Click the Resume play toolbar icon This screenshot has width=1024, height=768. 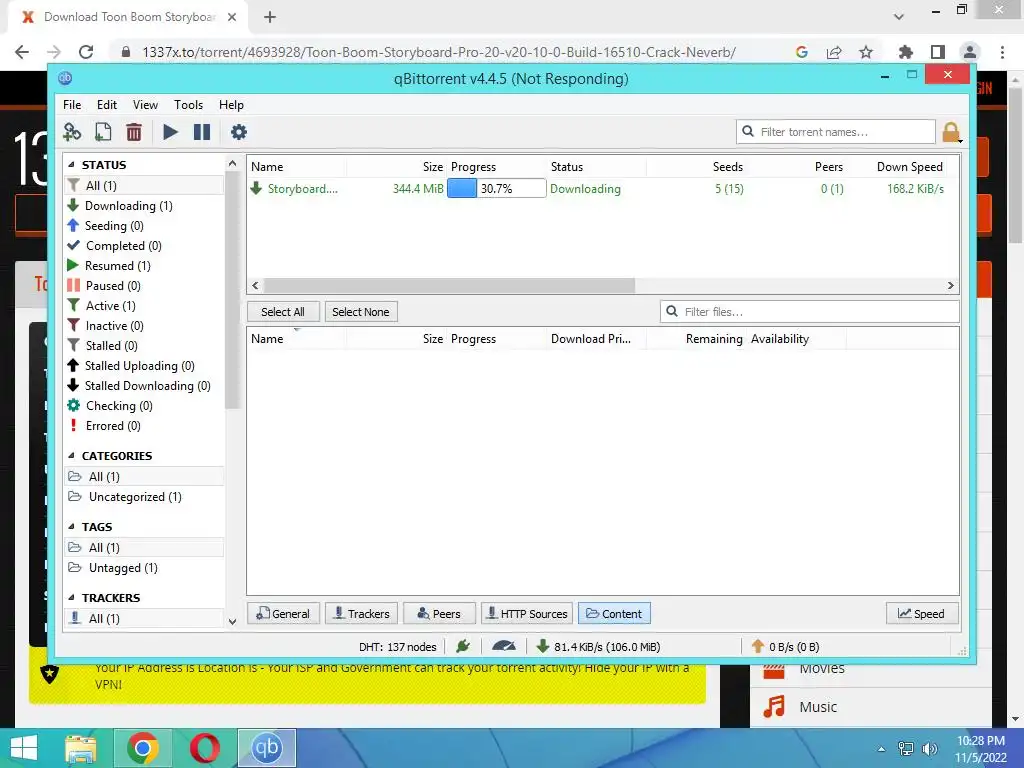point(170,132)
